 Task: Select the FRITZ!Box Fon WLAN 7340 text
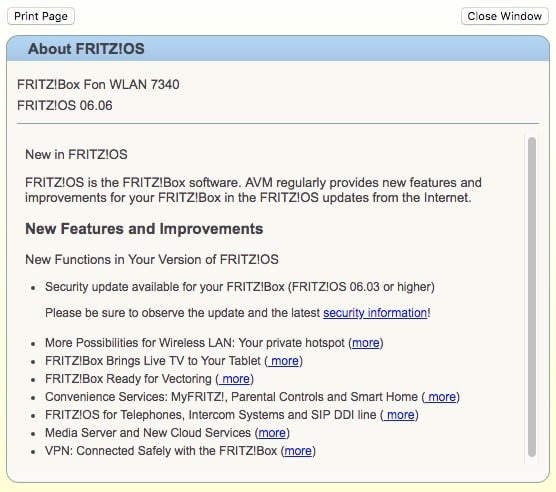(x=98, y=84)
